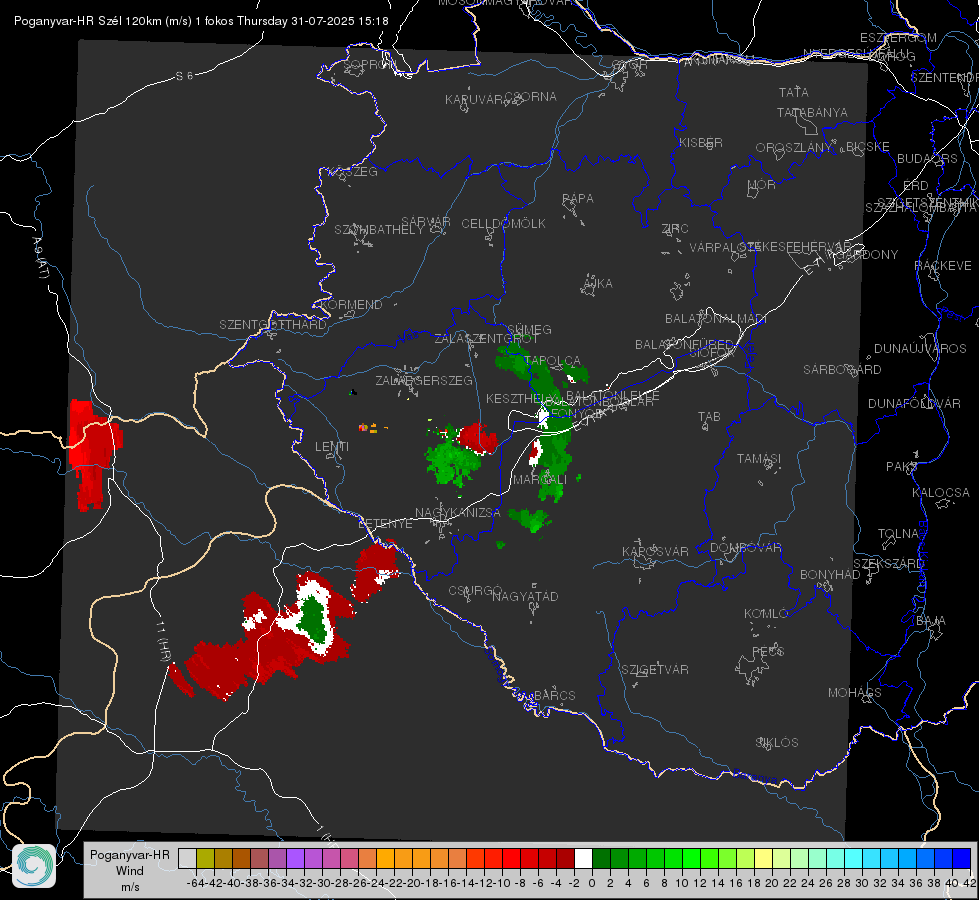Viewport: 979px width, 900px height.
Task: Click the green core inside the southwest red echo
Action: (312, 617)
